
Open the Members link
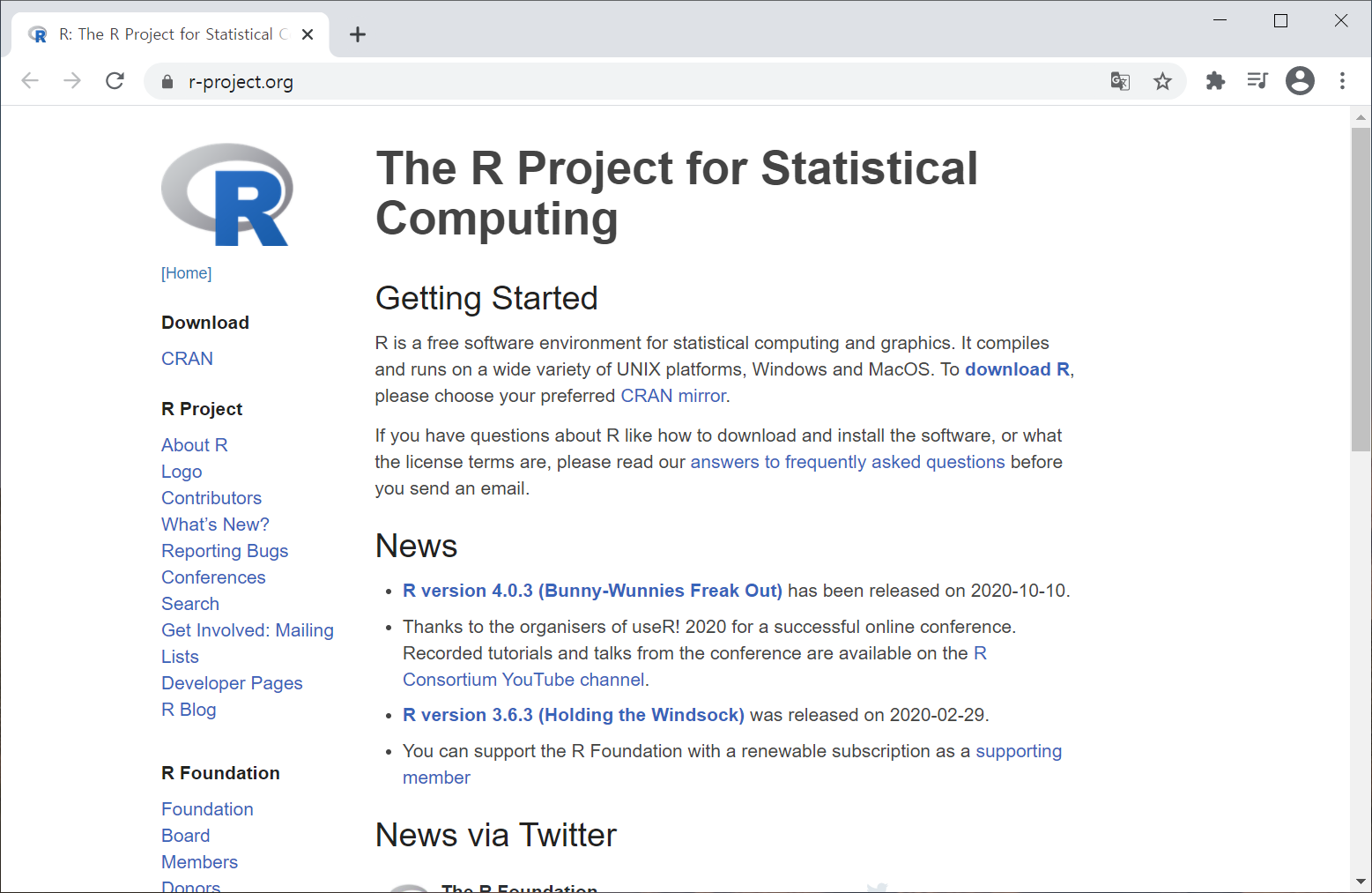[199, 862]
